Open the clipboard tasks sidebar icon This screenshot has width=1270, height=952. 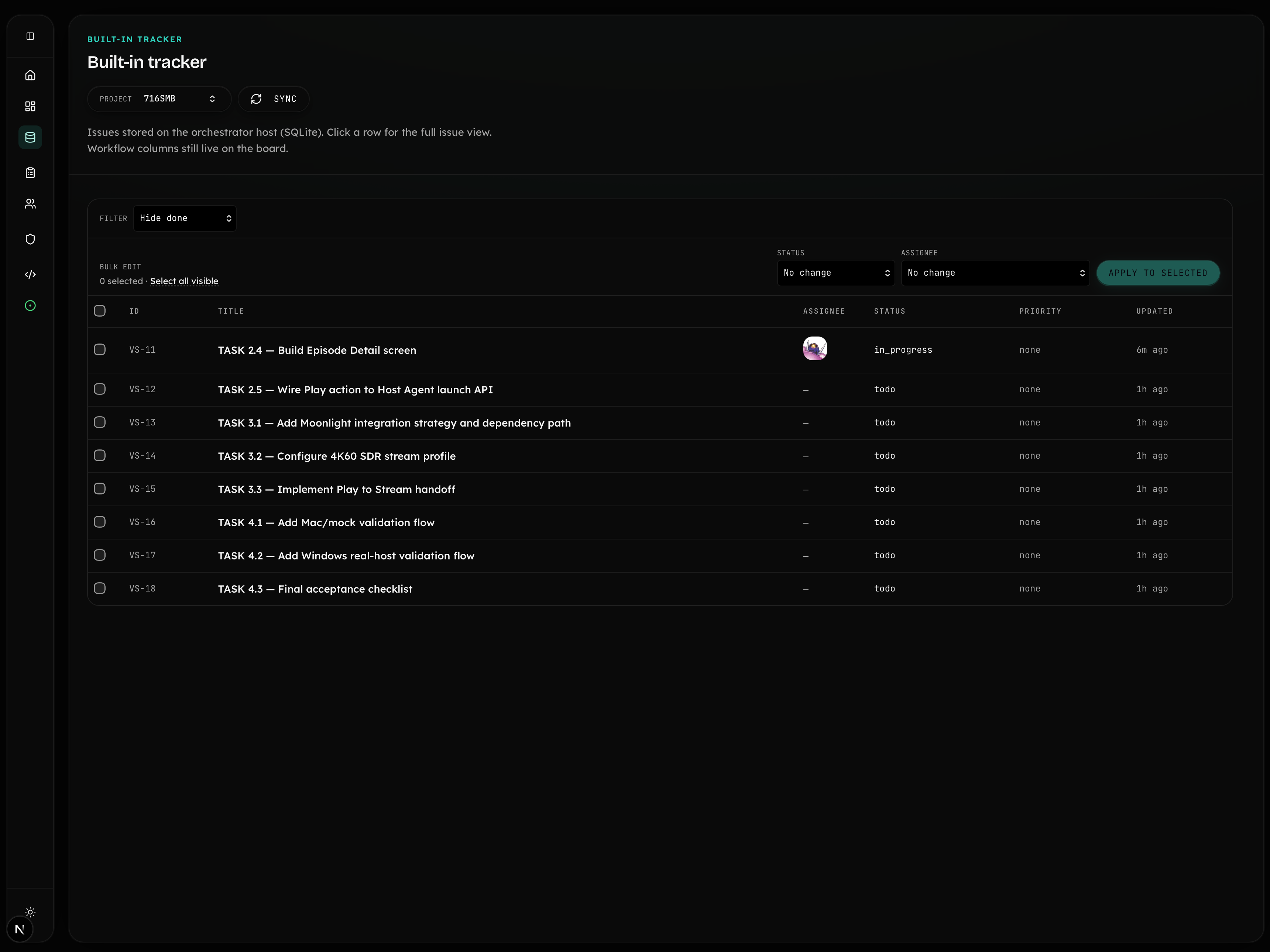pos(30,173)
